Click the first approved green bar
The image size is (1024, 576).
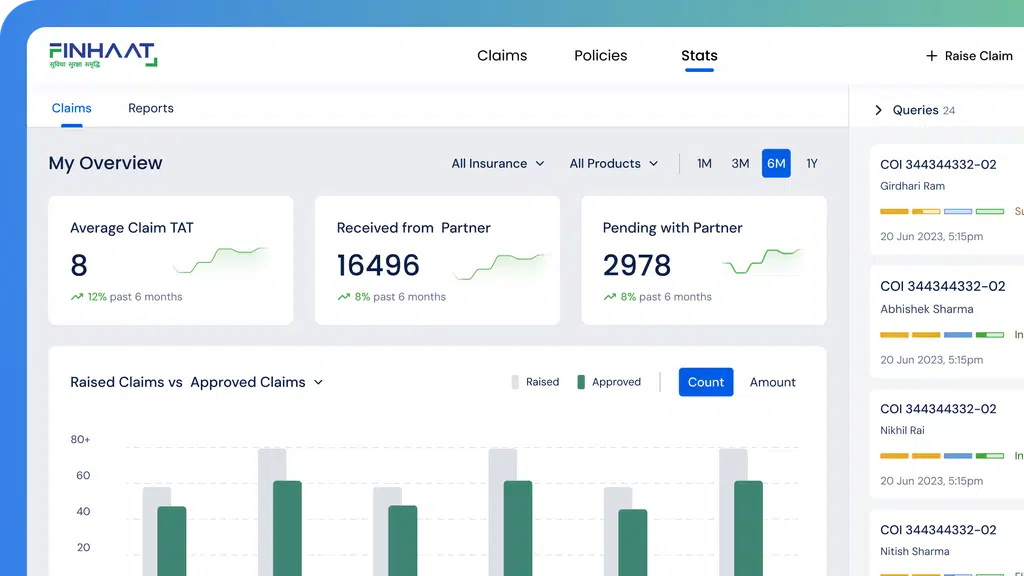[x=172, y=541]
